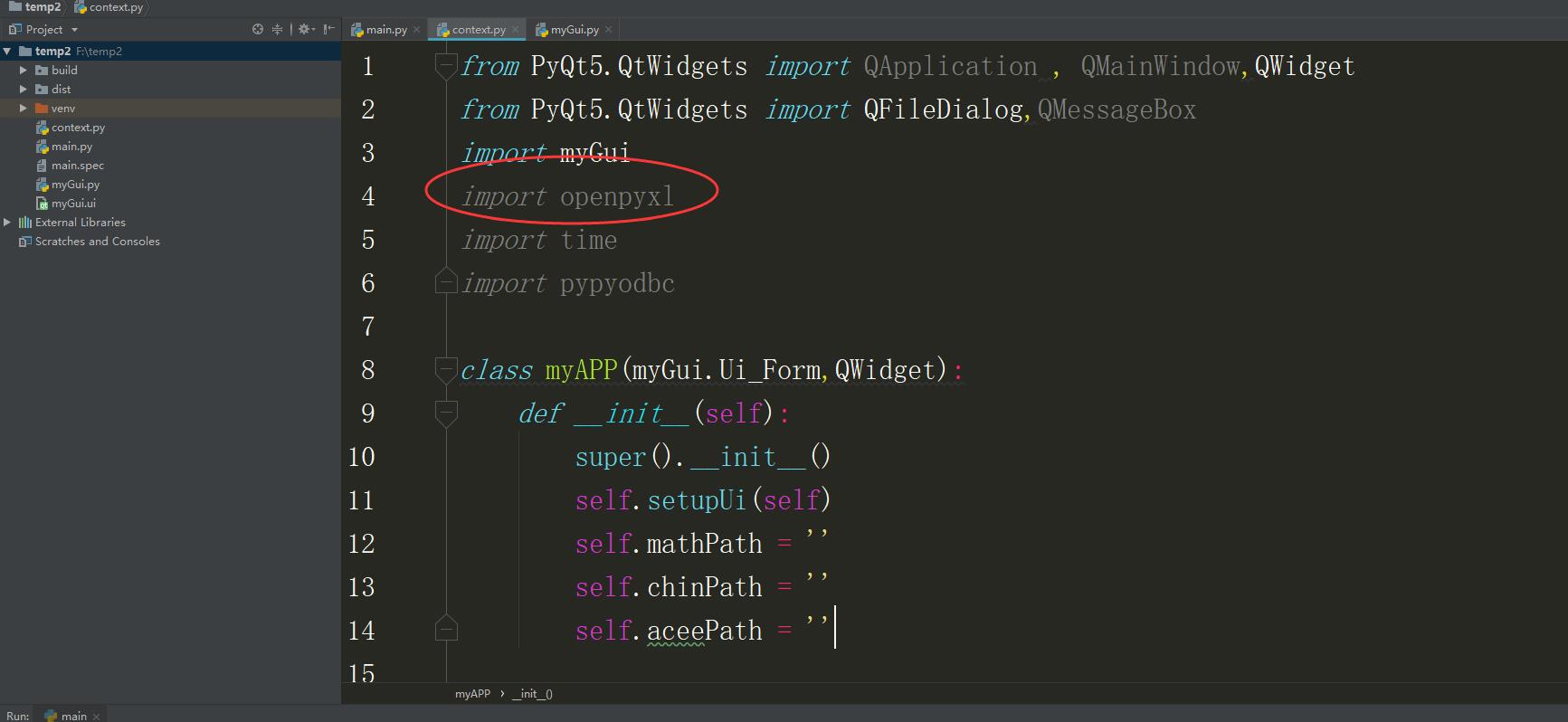The height and width of the screenshot is (722, 1568).
Task: Hide the Project tool window
Action: (328, 29)
